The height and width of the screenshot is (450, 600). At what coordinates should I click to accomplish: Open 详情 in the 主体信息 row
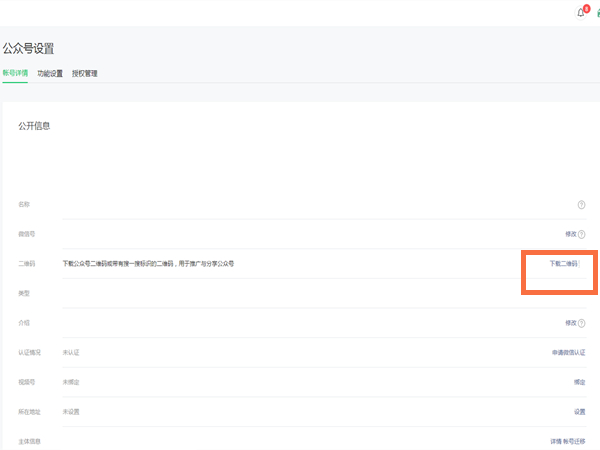coord(556,441)
